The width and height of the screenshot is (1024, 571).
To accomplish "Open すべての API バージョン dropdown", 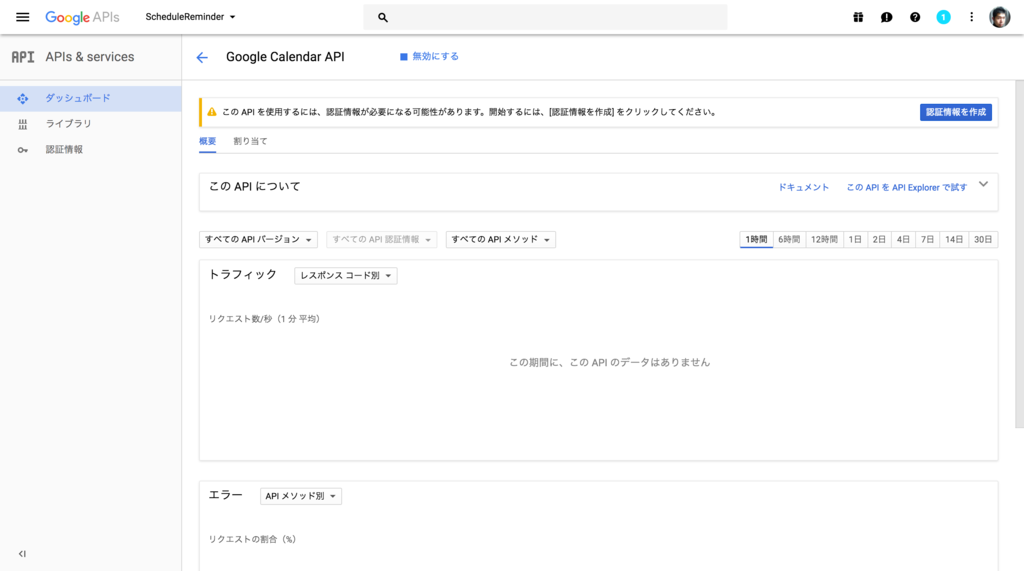I will click(x=258, y=240).
